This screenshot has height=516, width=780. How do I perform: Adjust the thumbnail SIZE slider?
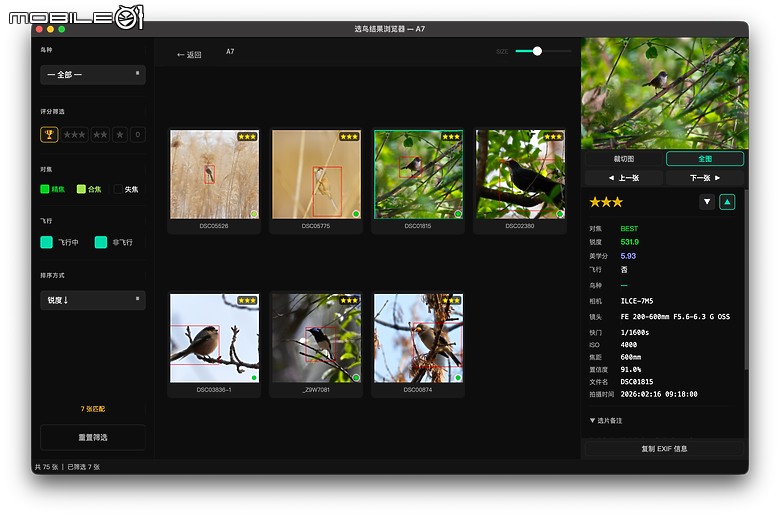click(x=543, y=51)
